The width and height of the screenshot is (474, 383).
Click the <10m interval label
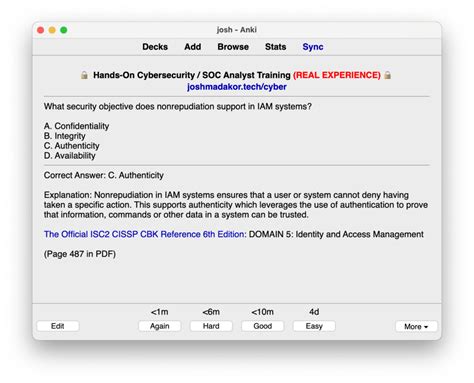coord(263,312)
